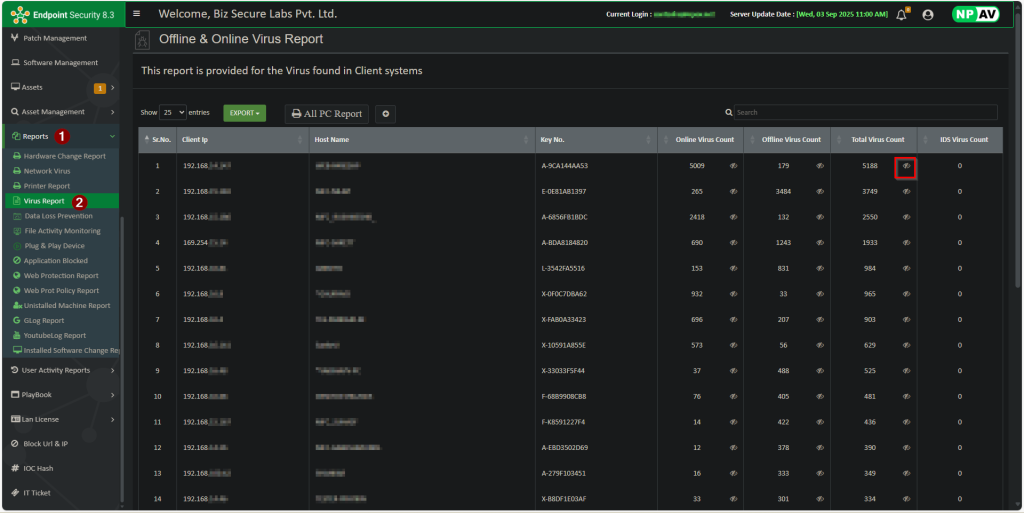Image resolution: width=1024 pixels, height=513 pixels.
Task: View total virus details for row 1
Action: point(906,166)
